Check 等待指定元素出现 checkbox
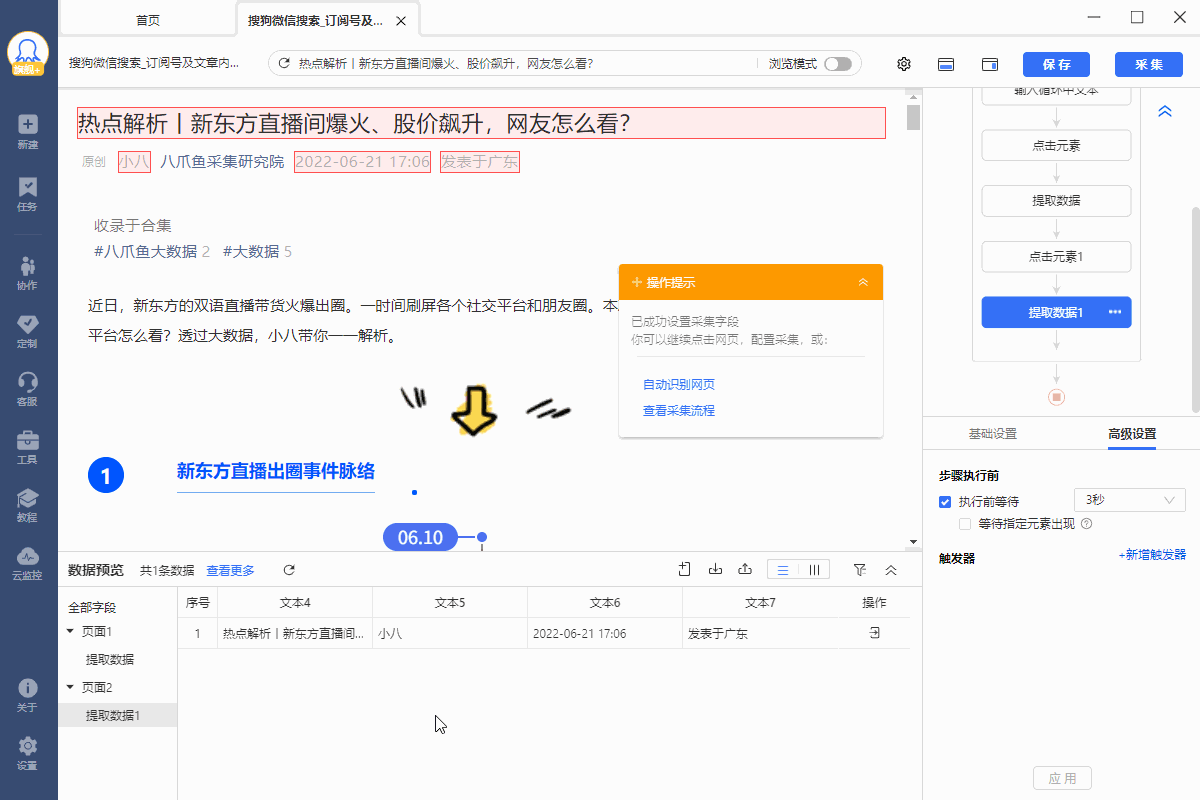1200x800 pixels. tap(965, 523)
